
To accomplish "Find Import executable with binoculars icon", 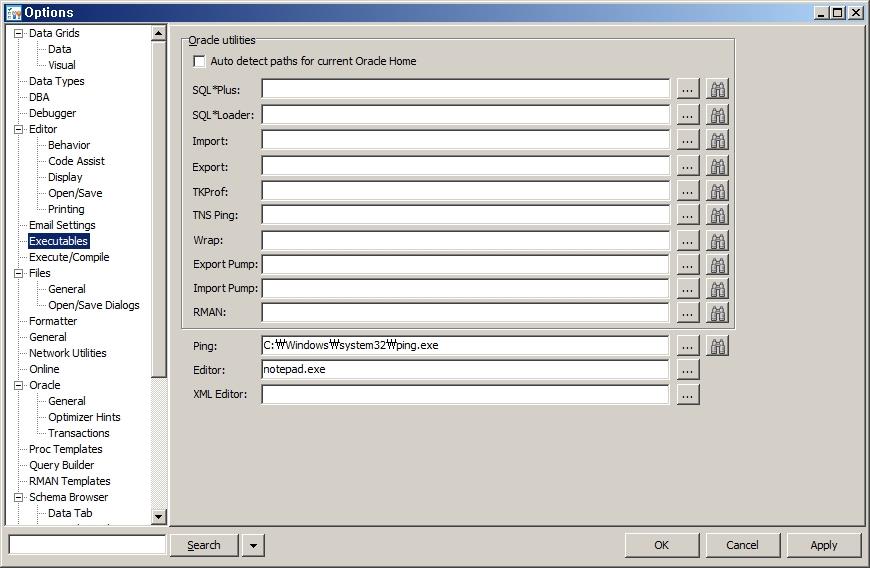I will [717, 141].
